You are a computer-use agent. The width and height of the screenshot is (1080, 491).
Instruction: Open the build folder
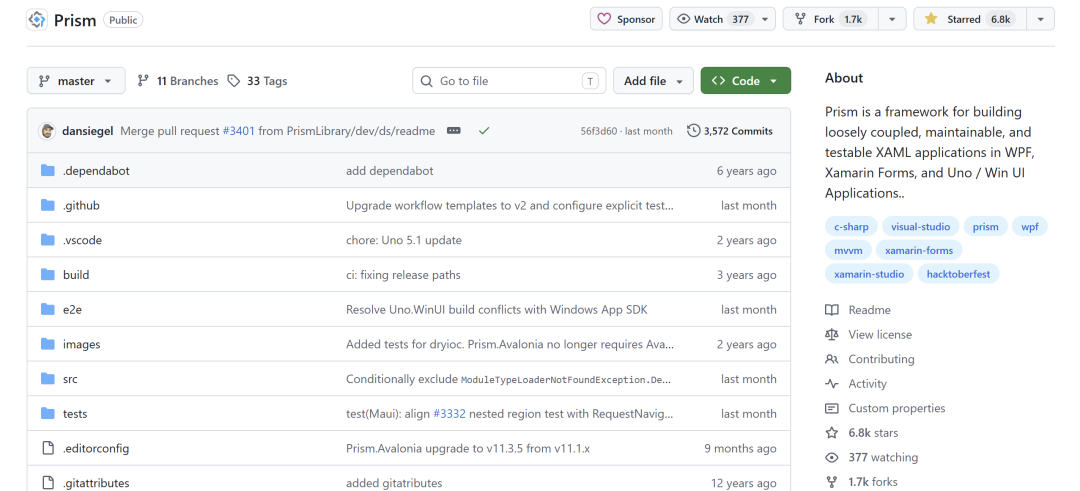coord(76,275)
